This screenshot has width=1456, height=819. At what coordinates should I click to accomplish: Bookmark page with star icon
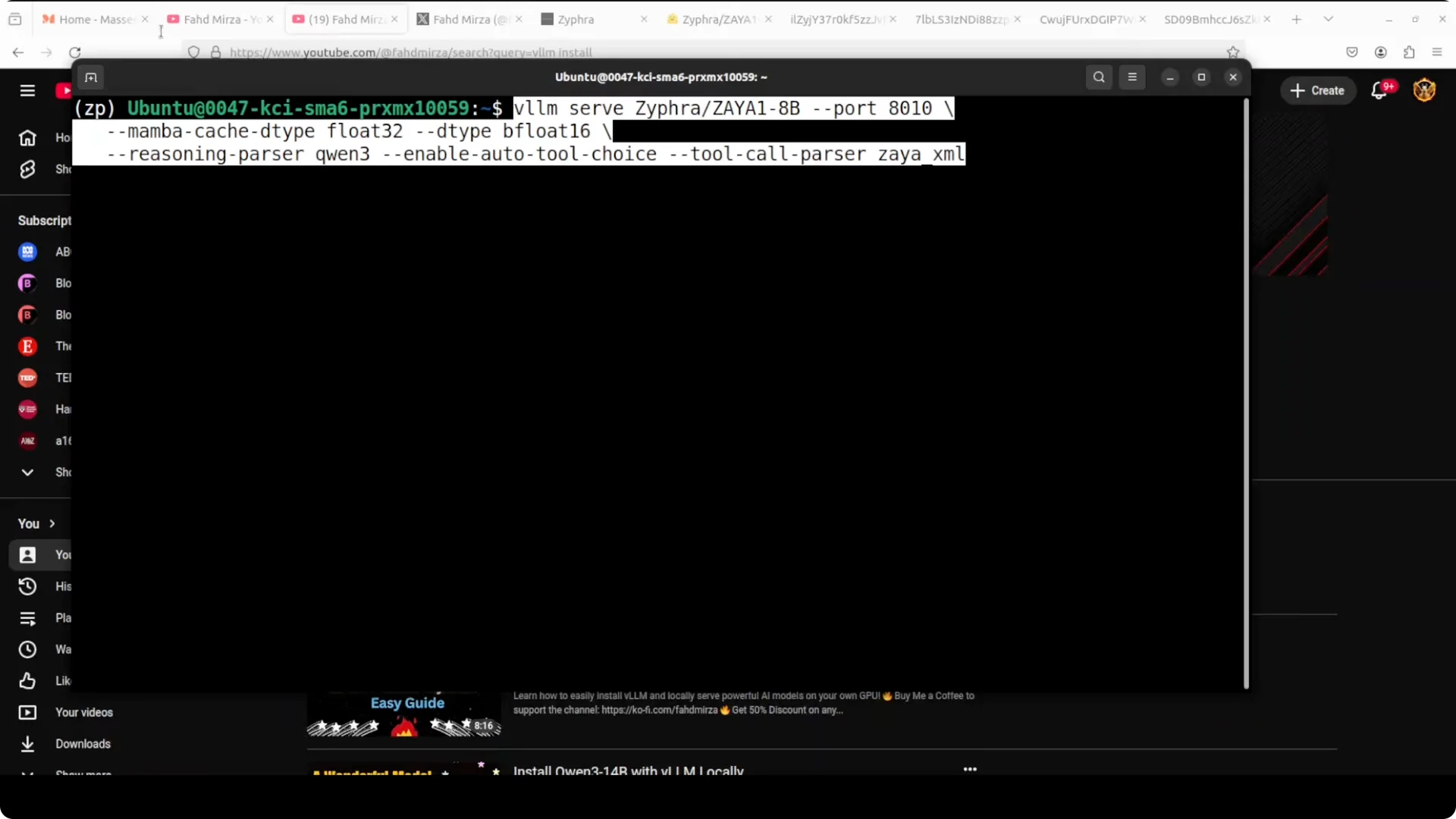pyautogui.click(x=1233, y=52)
